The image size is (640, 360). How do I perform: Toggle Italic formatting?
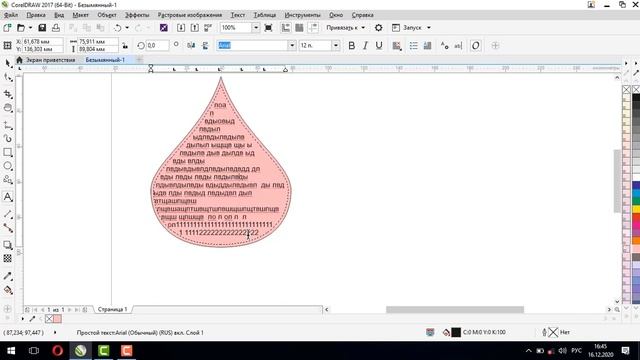coord(365,45)
